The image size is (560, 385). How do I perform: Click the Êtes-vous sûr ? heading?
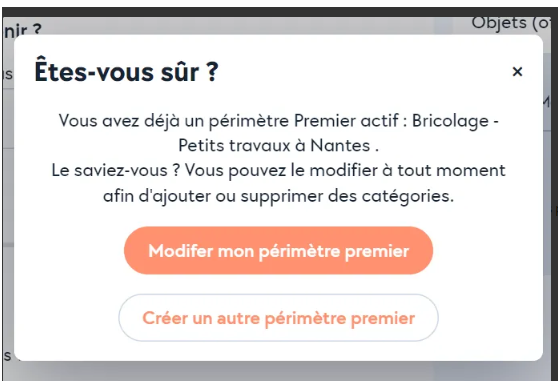pyautogui.click(x=126, y=72)
